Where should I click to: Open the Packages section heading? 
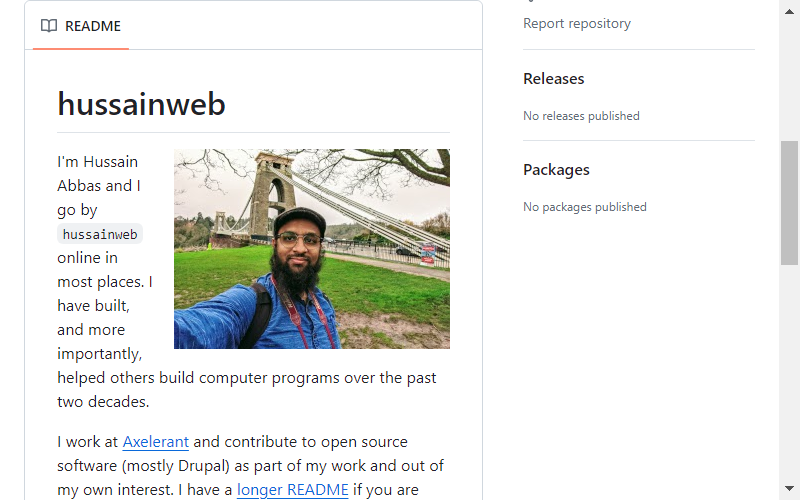click(x=556, y=170)
